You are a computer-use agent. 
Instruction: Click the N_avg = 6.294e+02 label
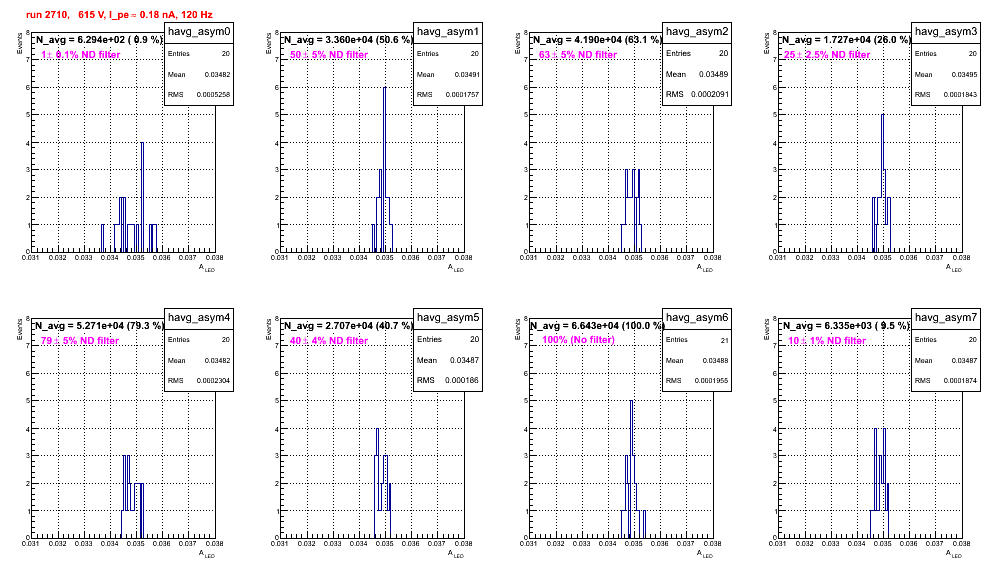pyautogui.click(x=98, y=40)
